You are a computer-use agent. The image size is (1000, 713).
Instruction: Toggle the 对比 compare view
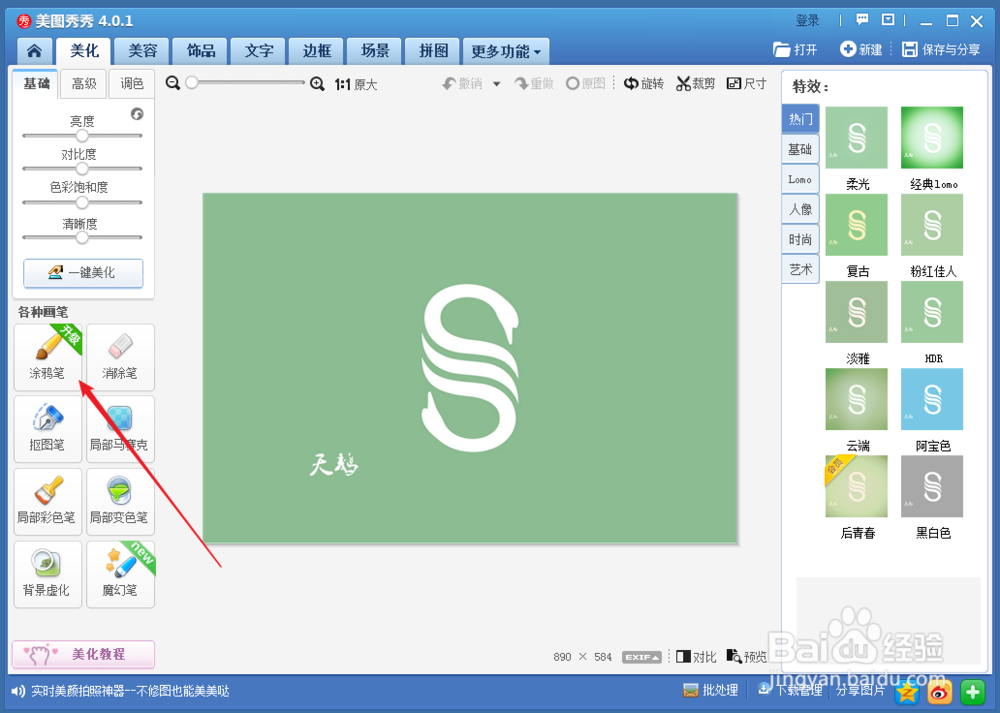(696, 657)
